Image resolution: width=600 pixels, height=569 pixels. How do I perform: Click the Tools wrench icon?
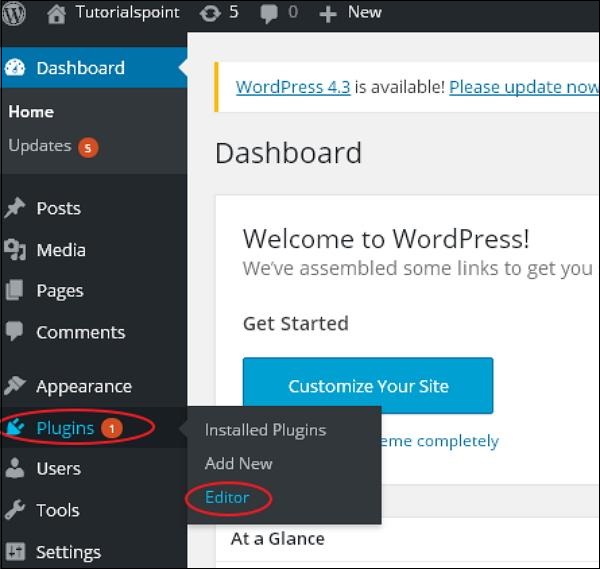[15, 510]
